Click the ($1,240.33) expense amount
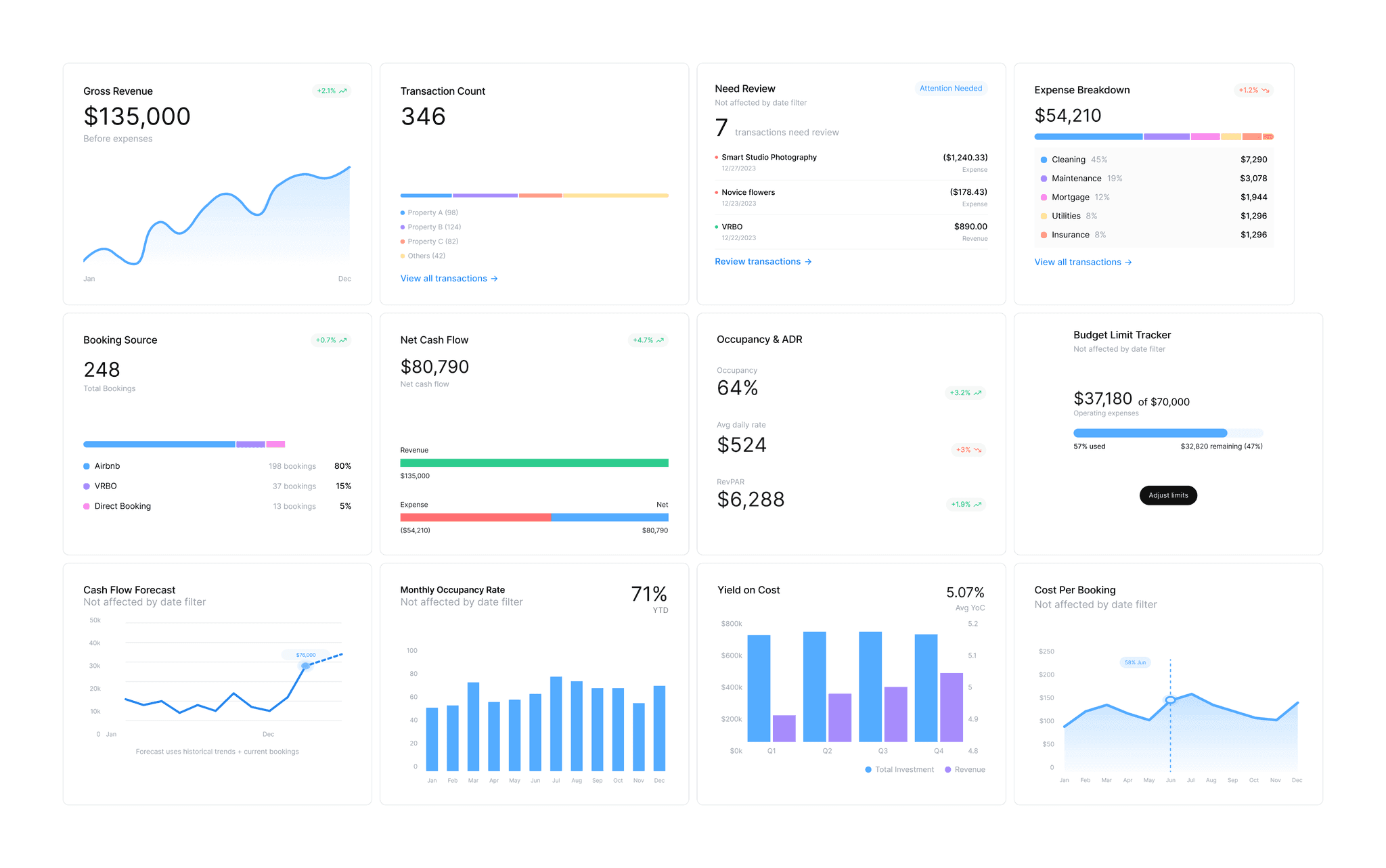The height and width of the screenshot is (868, 1386). [965, 158]
